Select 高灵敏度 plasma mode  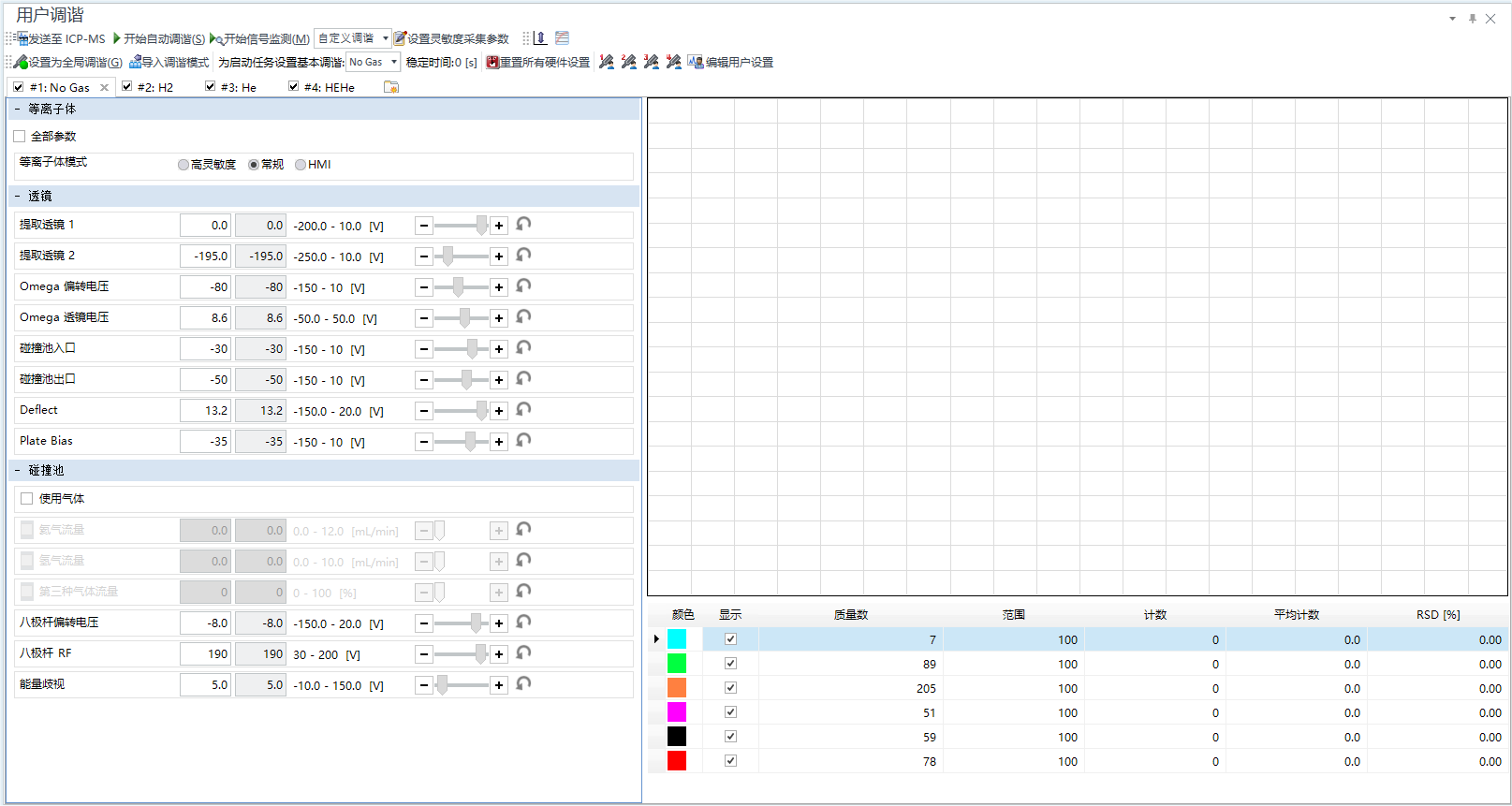[183, 165]
